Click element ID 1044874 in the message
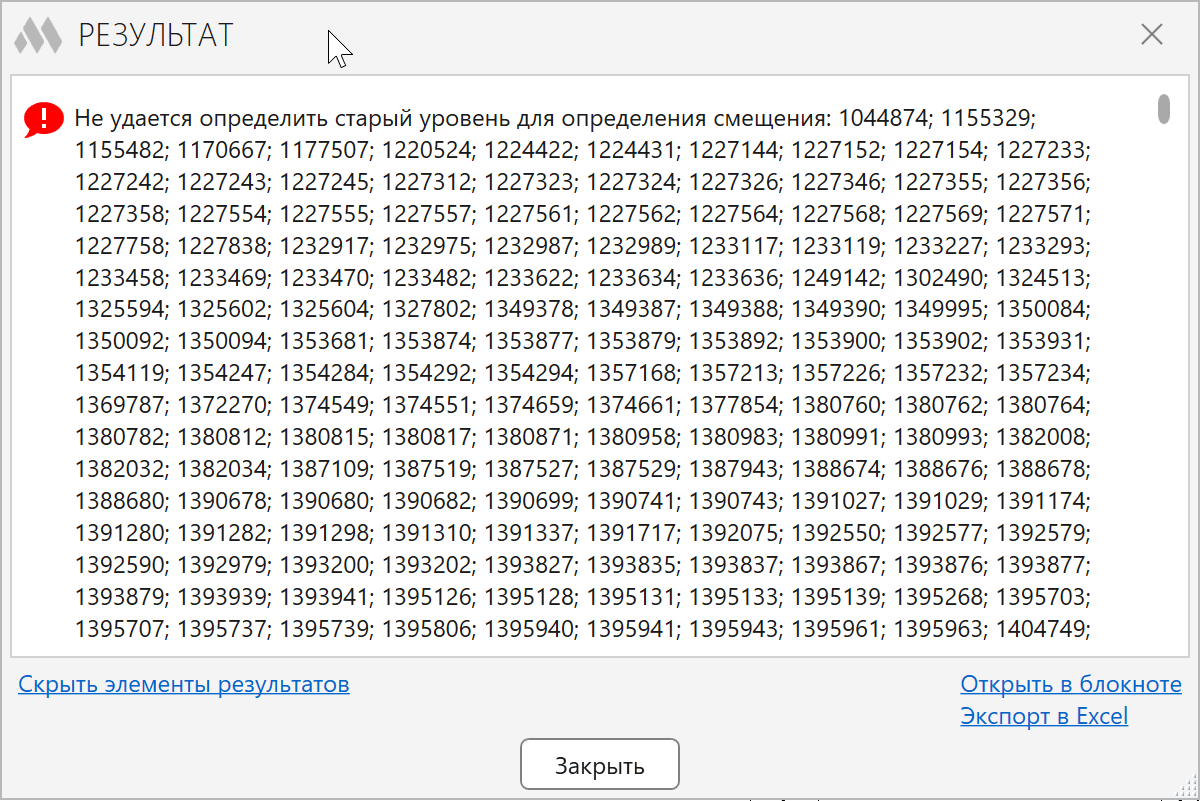Viewport: 1200px width, 801px height. coord(883,118)
